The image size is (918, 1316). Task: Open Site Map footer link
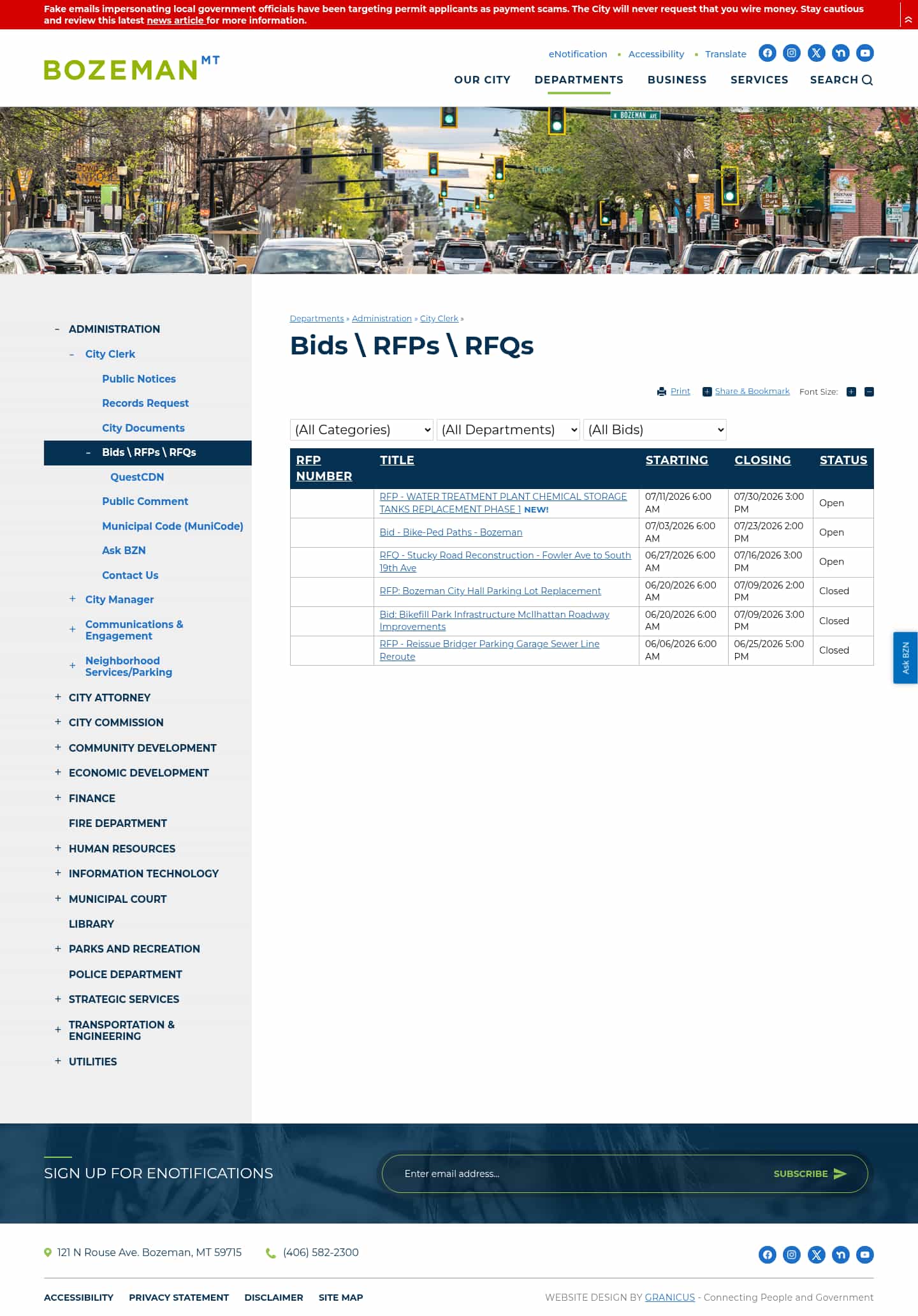[340, 1298]
